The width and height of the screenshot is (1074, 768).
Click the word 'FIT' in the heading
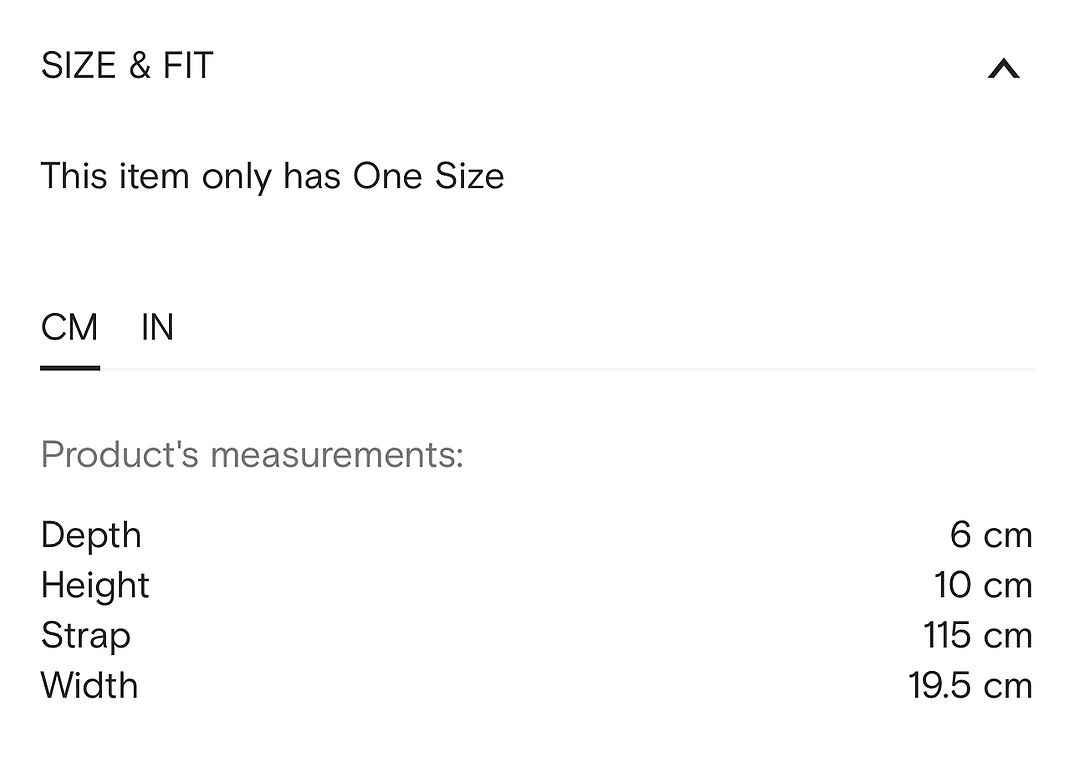[188, 66]
